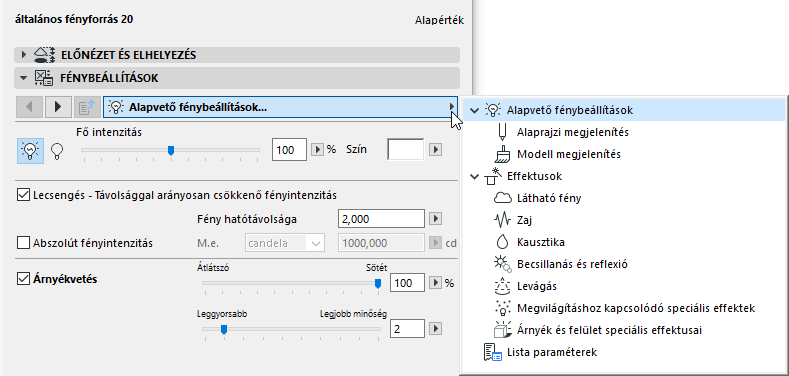
Task: Click the lightbulb icon beside Alapvető fénybeállítások menu entry
Action: (x=492, y=110)
